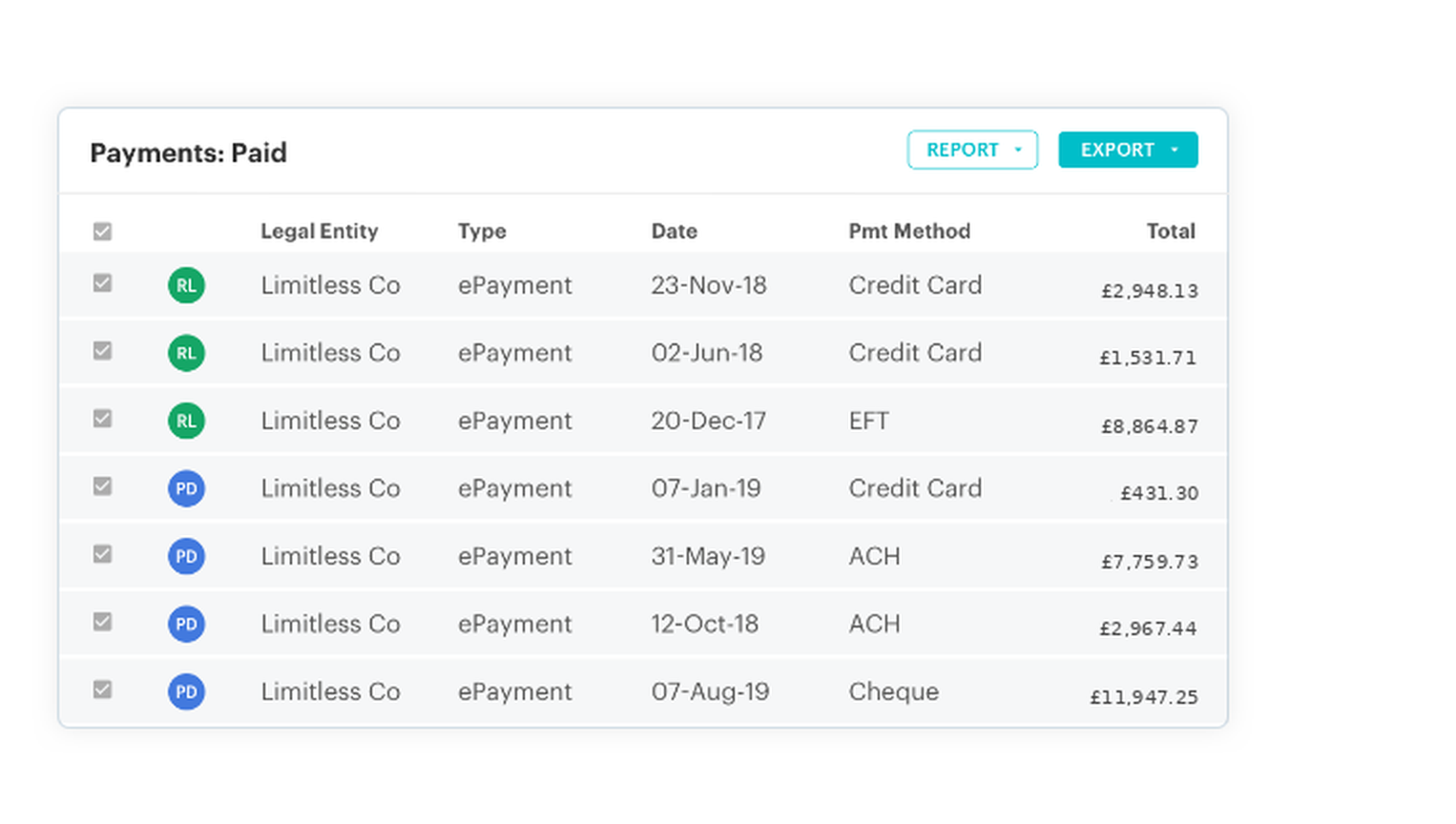The width and height of the screenshot is (1456, 824).
Task: Click the total £2,967.44
Action: click(x=1148, y=628)
